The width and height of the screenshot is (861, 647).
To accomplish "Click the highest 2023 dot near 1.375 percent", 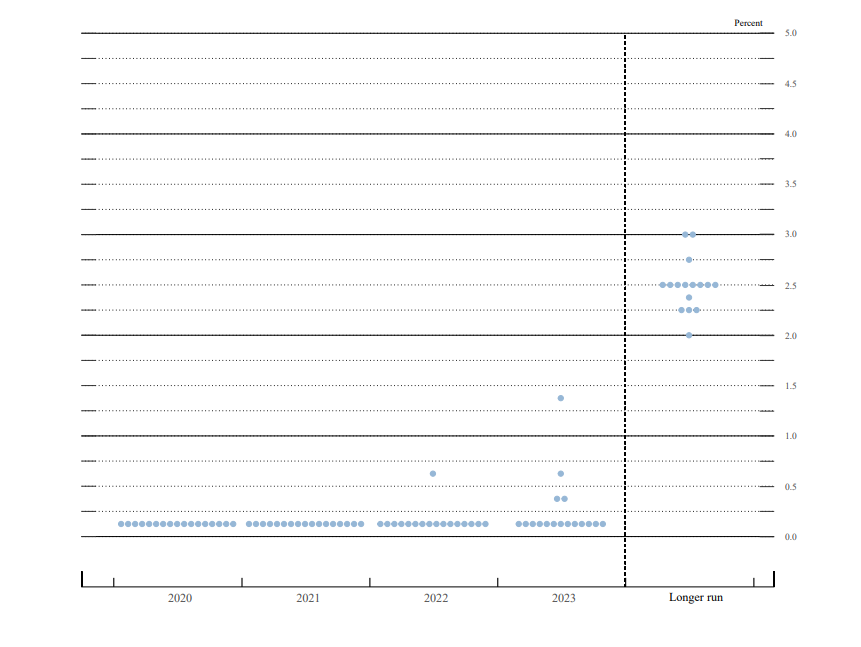I will 561,398.
